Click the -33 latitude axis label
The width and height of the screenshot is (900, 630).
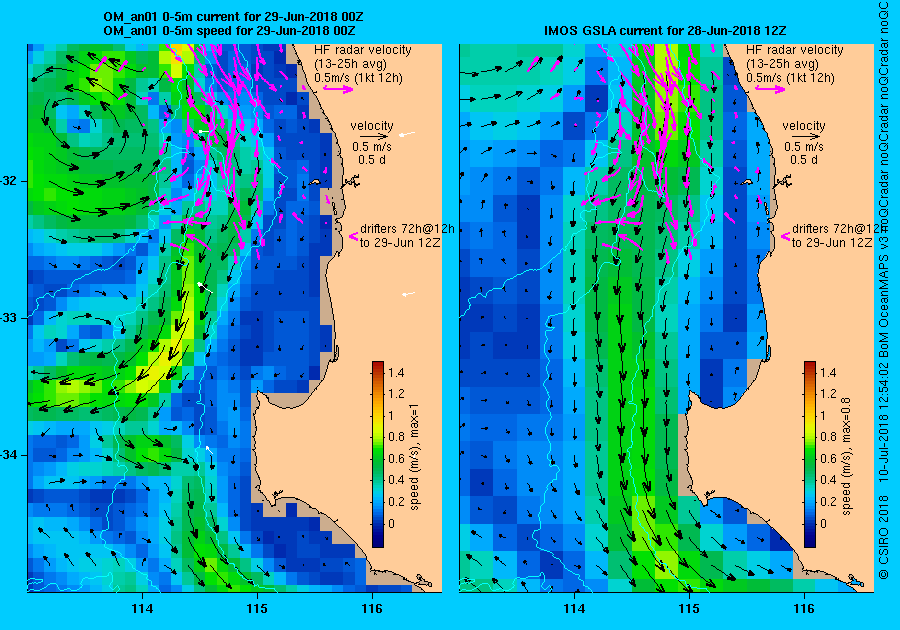[10, 318]
